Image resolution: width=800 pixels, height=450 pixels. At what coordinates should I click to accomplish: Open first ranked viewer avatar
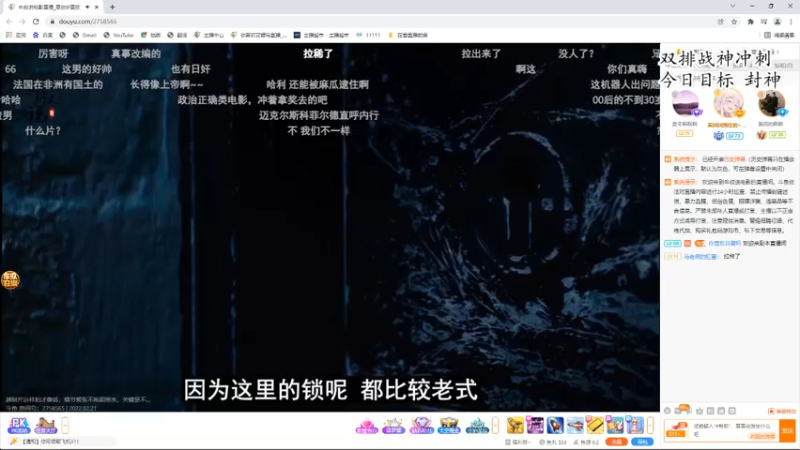pos(685,104)
